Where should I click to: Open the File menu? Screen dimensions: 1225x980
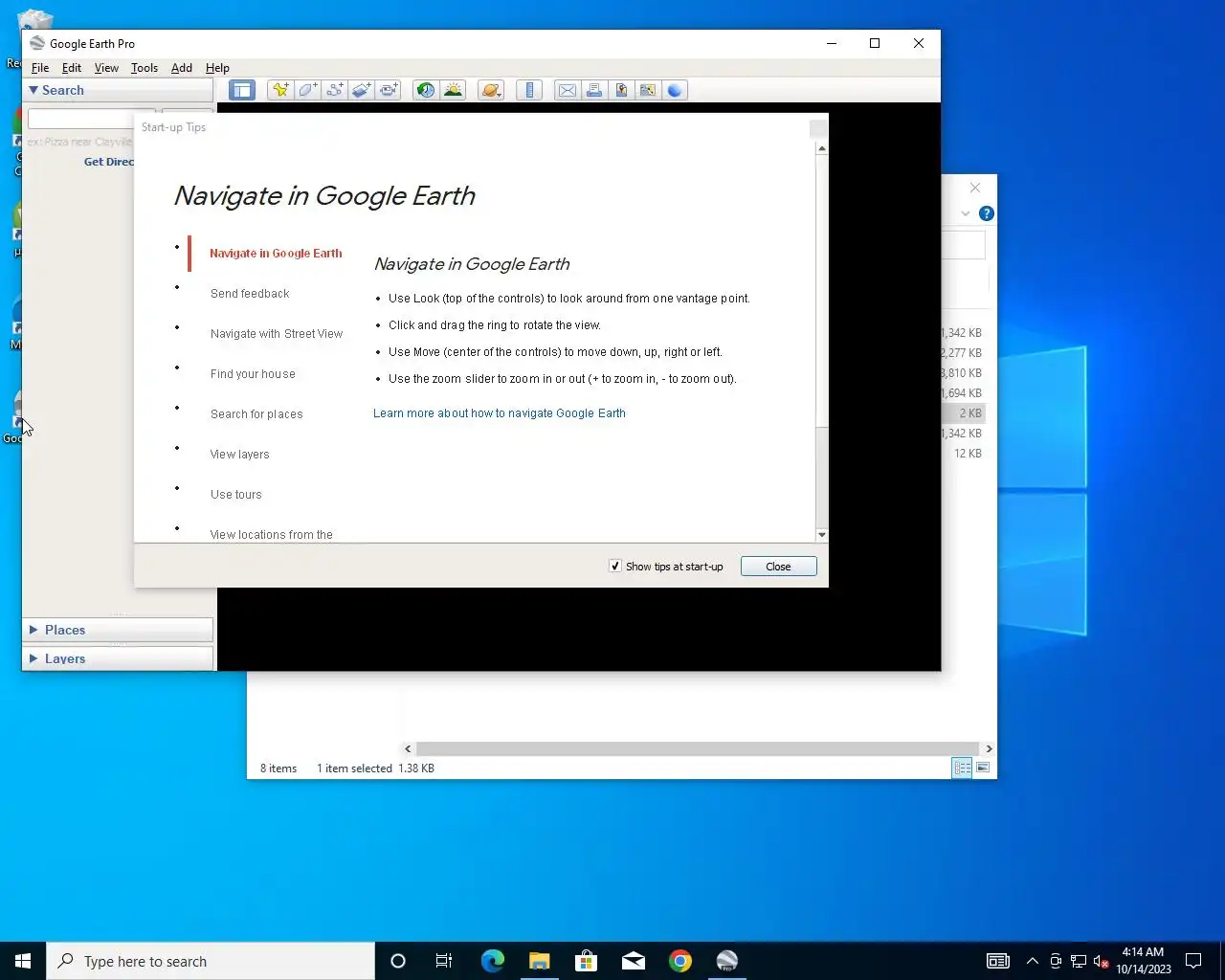[x=40, y=68]
